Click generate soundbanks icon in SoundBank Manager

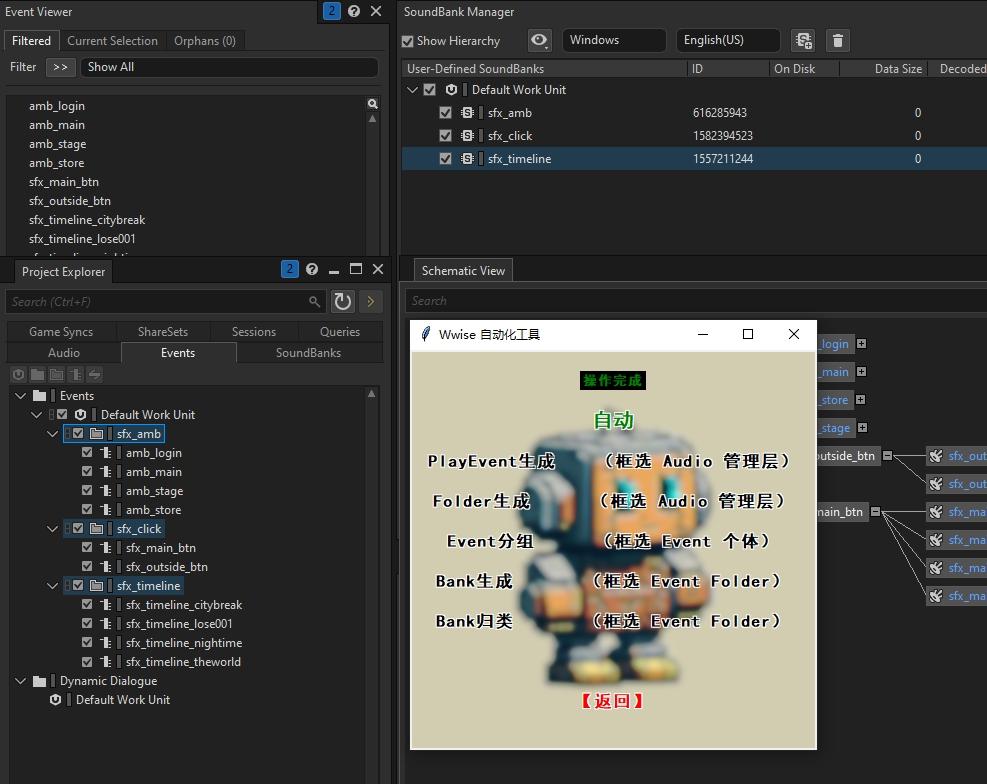click(803, 40)
